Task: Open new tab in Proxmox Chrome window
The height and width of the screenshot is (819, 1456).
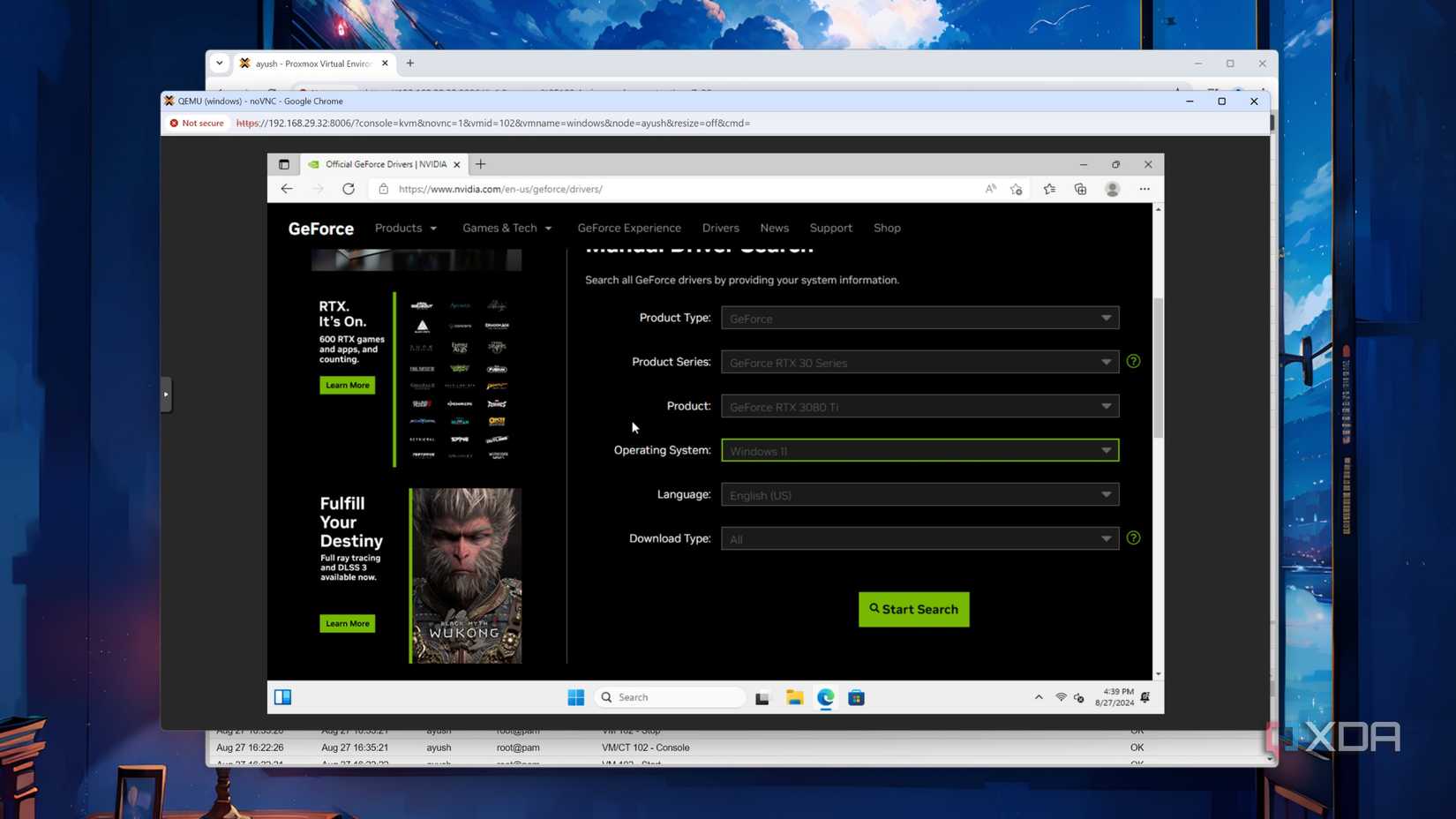Action: pyautogui.click(x=409, y=64)
